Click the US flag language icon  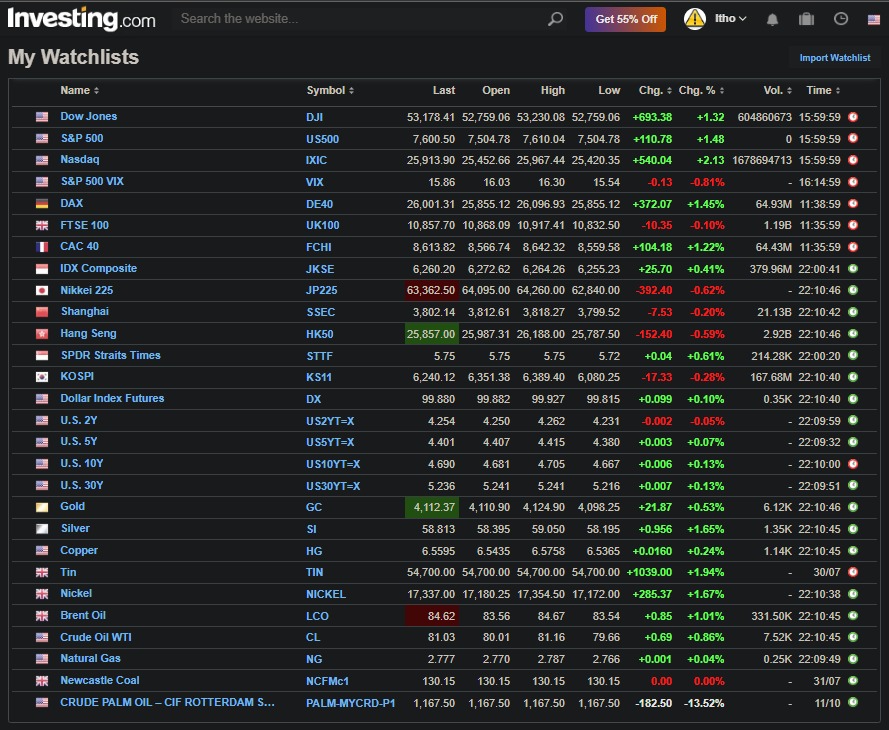[x=874, y=20]
